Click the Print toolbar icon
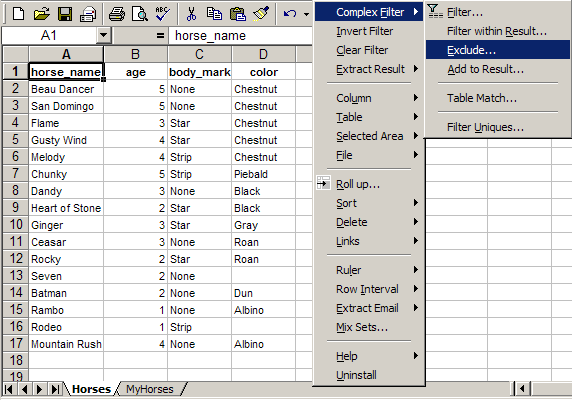572x400 pixels. click(117, 14)
